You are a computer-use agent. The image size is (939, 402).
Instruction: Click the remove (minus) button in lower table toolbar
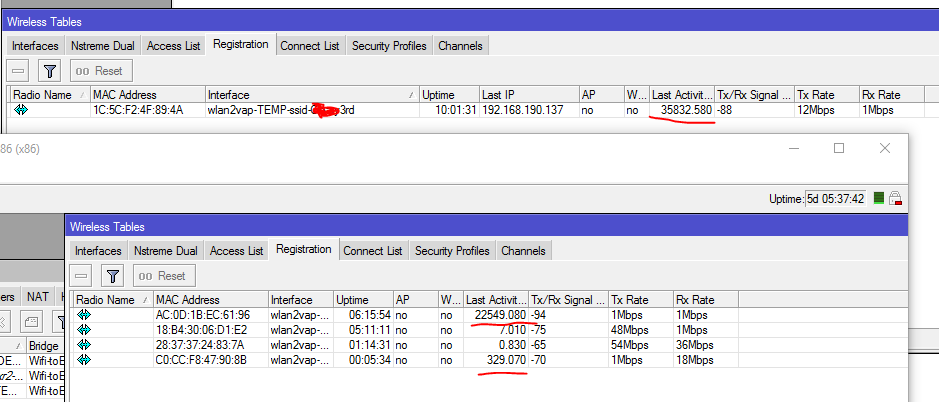coord(81,275)
